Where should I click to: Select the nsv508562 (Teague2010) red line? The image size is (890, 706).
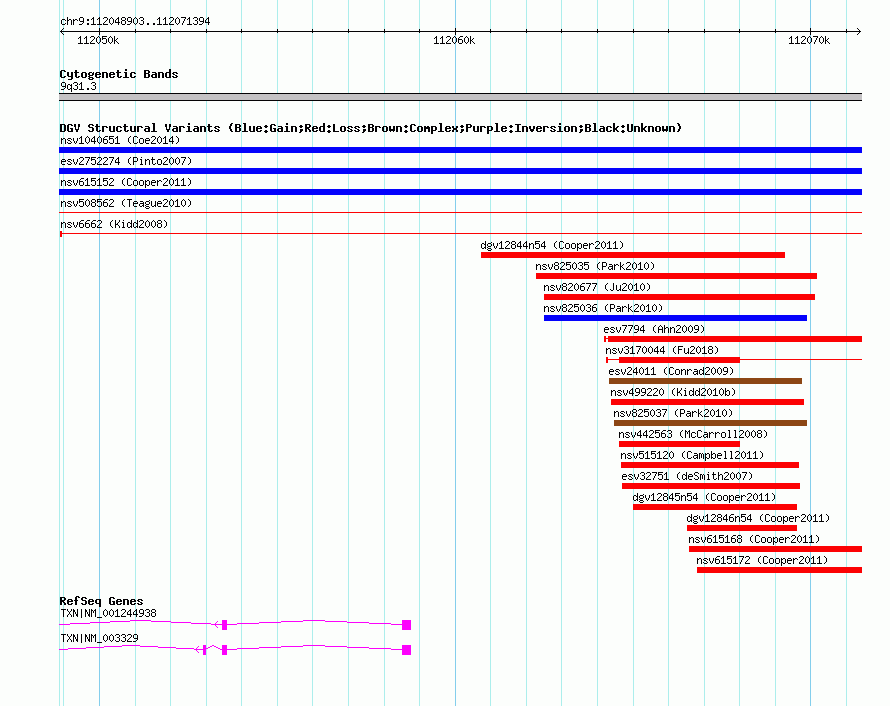[x=460, y=213]
